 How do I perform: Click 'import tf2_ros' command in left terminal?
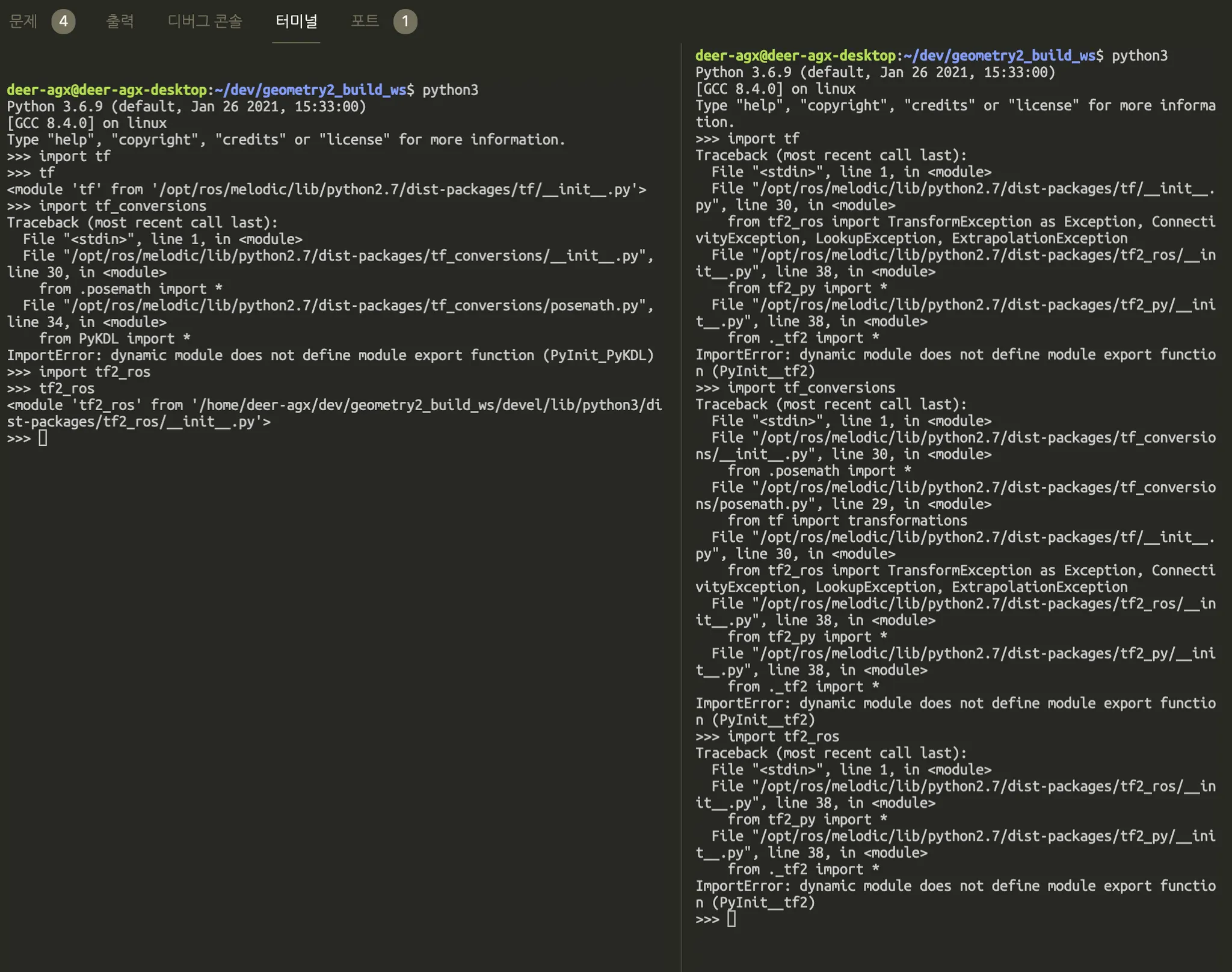pos(94,372)
